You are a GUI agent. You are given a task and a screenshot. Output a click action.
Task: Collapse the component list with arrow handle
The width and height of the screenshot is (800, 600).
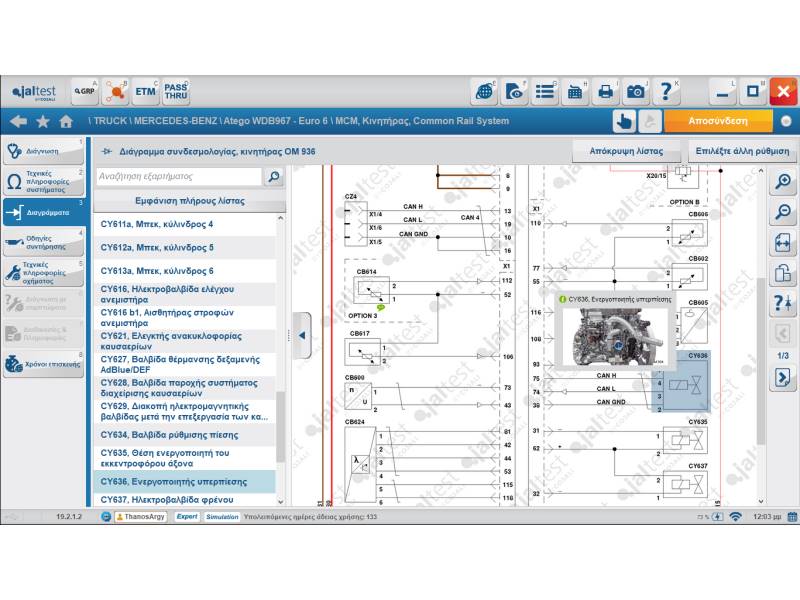302,328
